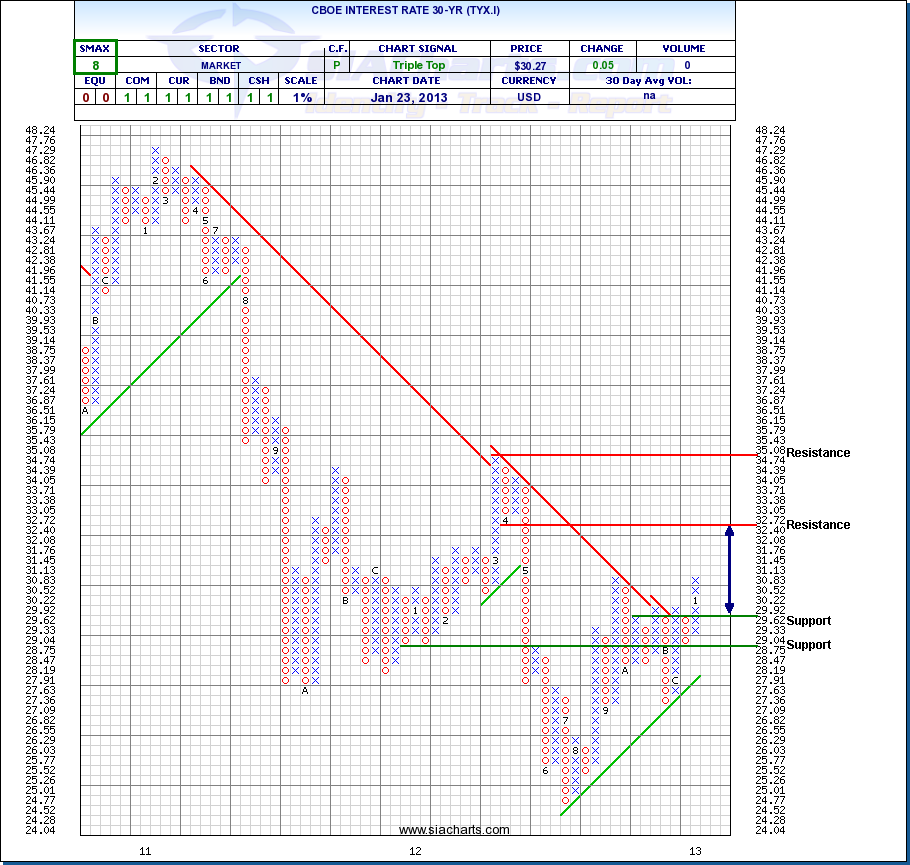Image resolution: width=910 pixels, height=865 pixels.
Task: Click the lower Resistance label at 32.72
Action: coord(818,525)
